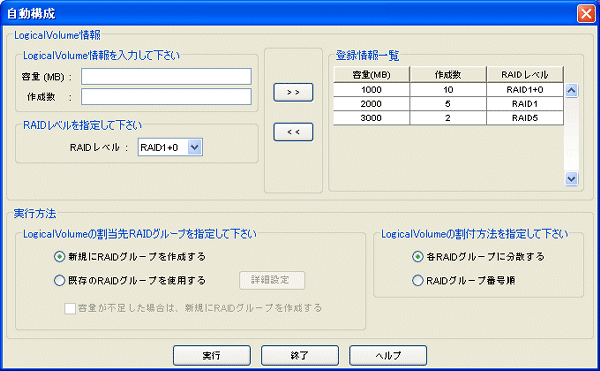Click the 容量(MB) column header
Screen dimensions: 600x371
pyautogui.click(x=371, y=75)
